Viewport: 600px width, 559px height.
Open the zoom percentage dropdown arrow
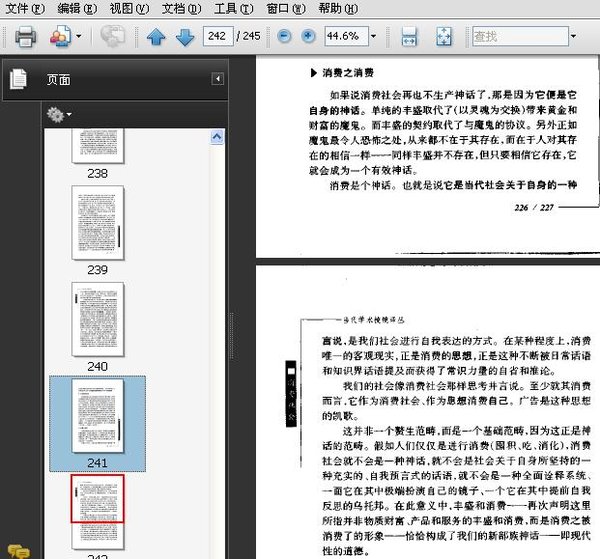tap(373, 36)
